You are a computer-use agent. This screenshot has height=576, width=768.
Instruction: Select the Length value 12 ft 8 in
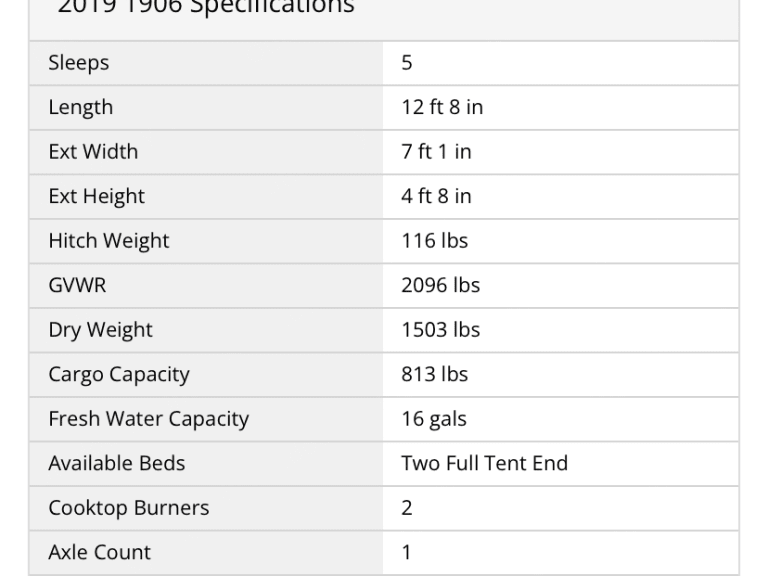click(x=442, y=107)
